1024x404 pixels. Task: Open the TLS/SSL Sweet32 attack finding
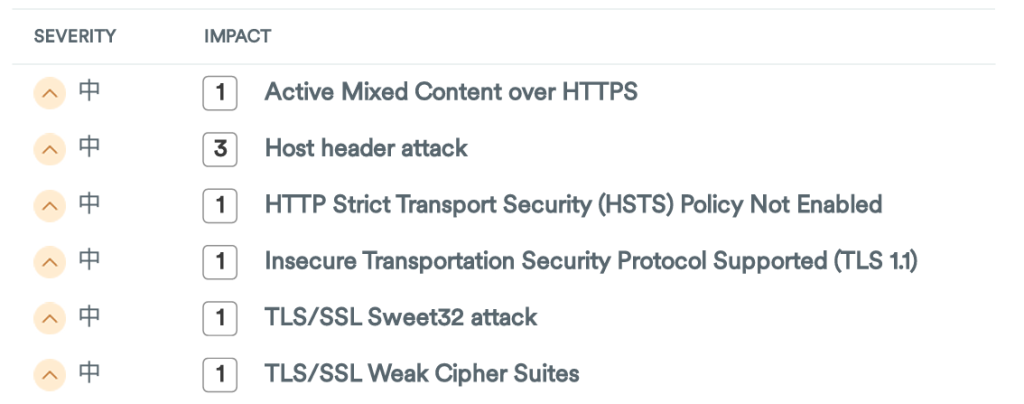point(401,318)
